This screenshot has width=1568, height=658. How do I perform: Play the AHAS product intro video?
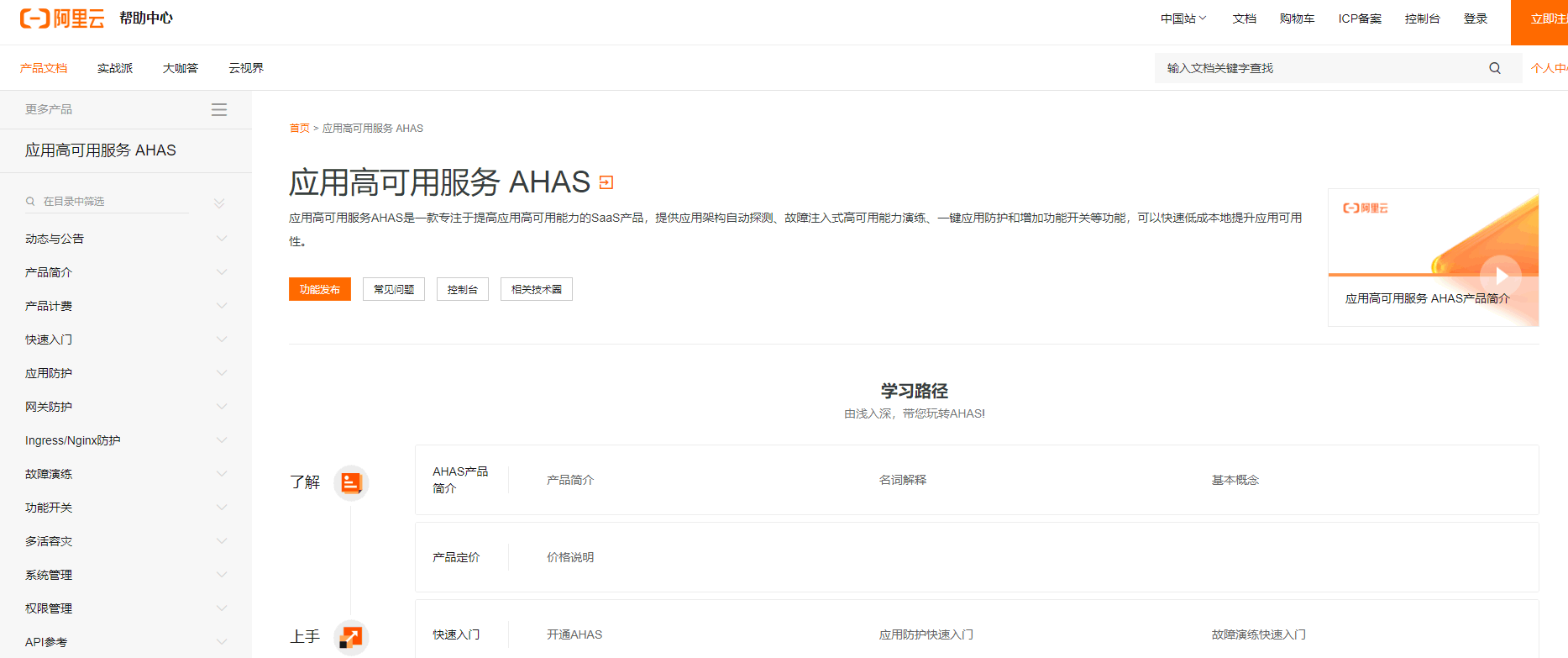(x=1501, y=276)
